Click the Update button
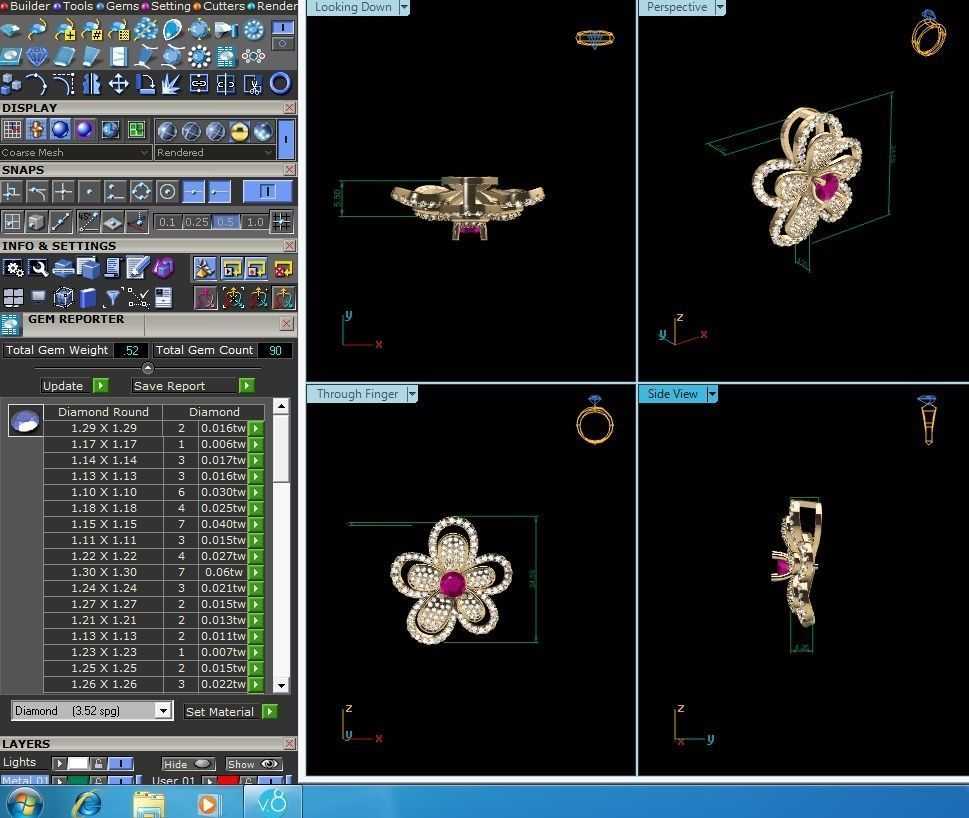The width and height of the screenshot is (969, 818). [x=74, y=386]
